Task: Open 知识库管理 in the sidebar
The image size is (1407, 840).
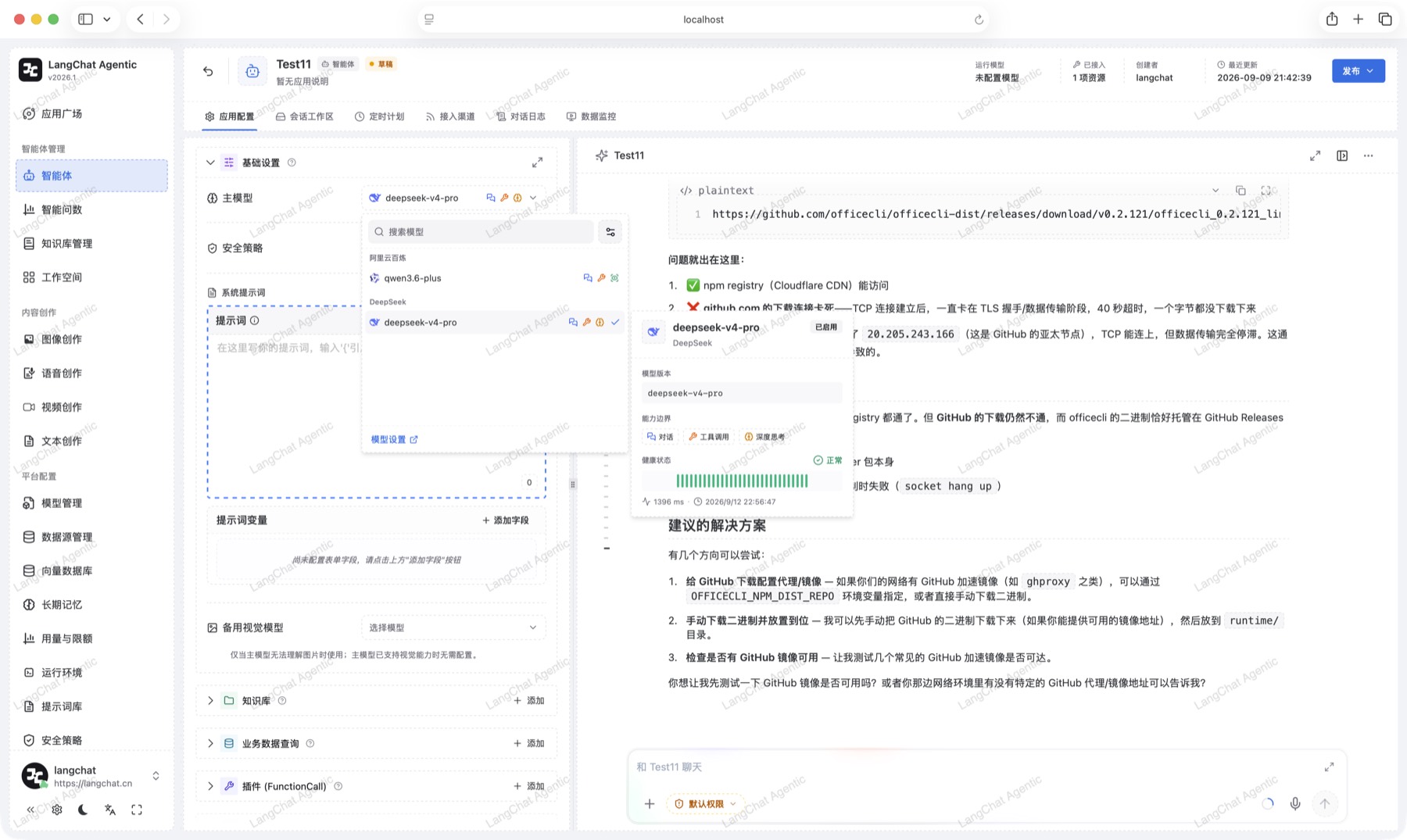Action: coord(91,244)
